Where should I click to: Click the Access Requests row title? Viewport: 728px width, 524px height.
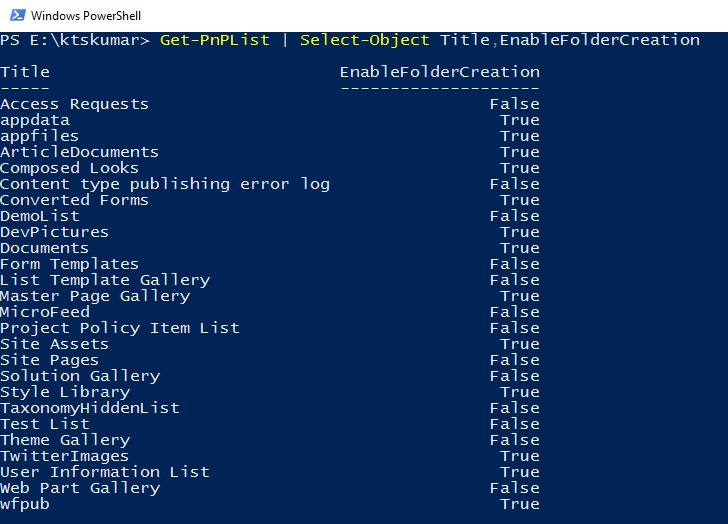(74, 104)
